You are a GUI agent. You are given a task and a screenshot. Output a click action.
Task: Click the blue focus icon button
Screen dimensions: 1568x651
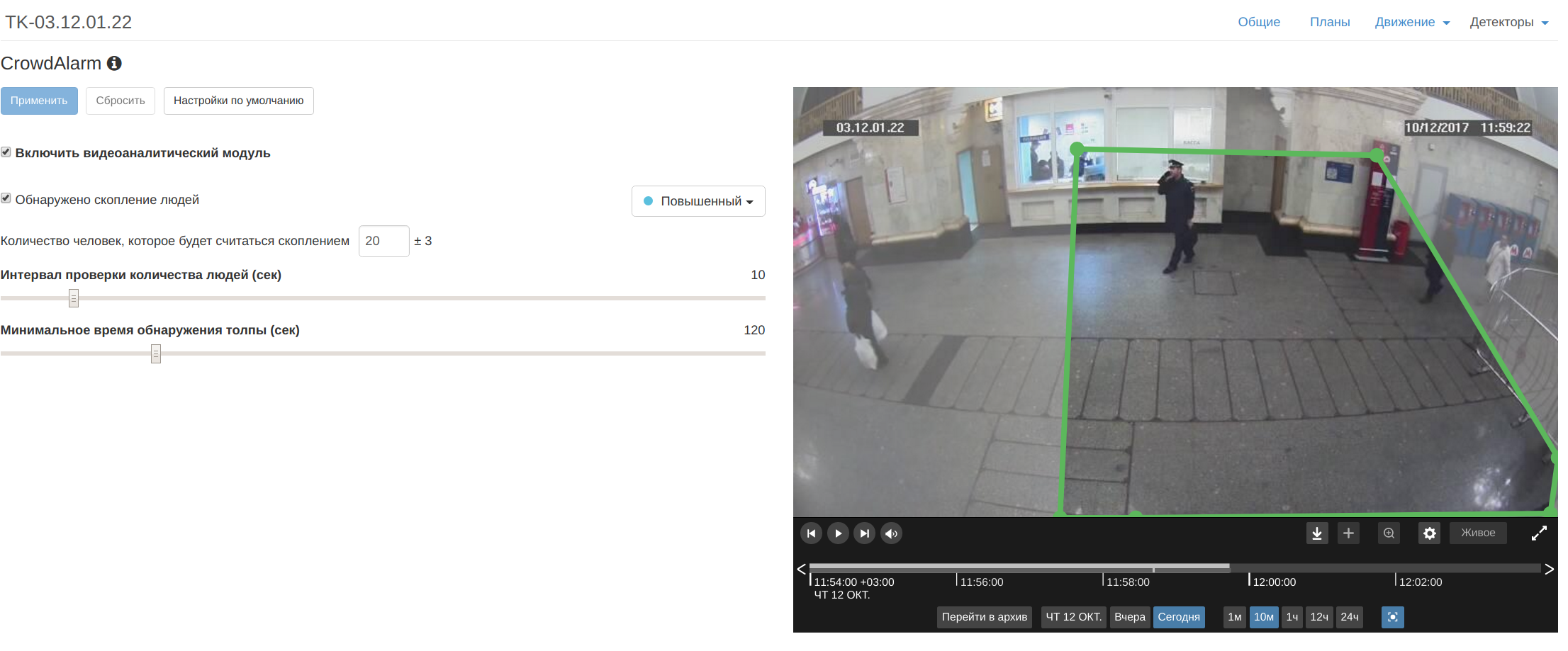pos(1393,617)
